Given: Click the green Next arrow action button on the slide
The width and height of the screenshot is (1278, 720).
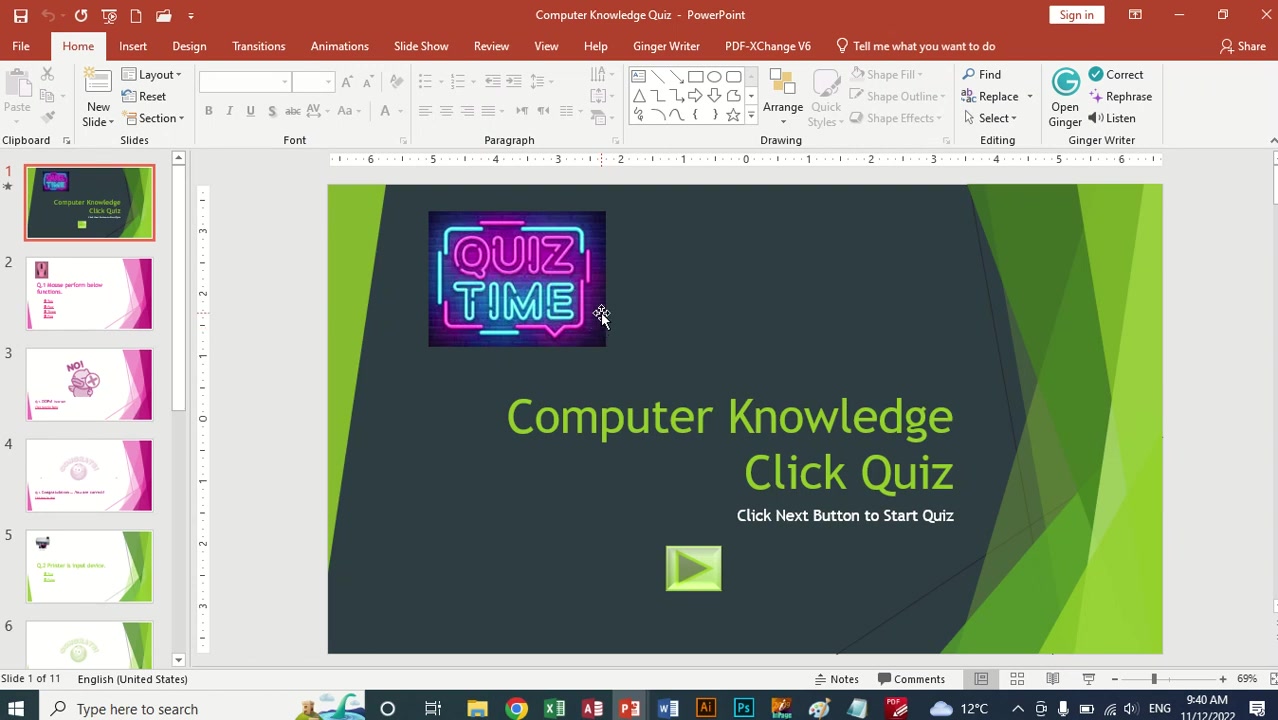Looking at the screenshot, I should click(693, 568).
